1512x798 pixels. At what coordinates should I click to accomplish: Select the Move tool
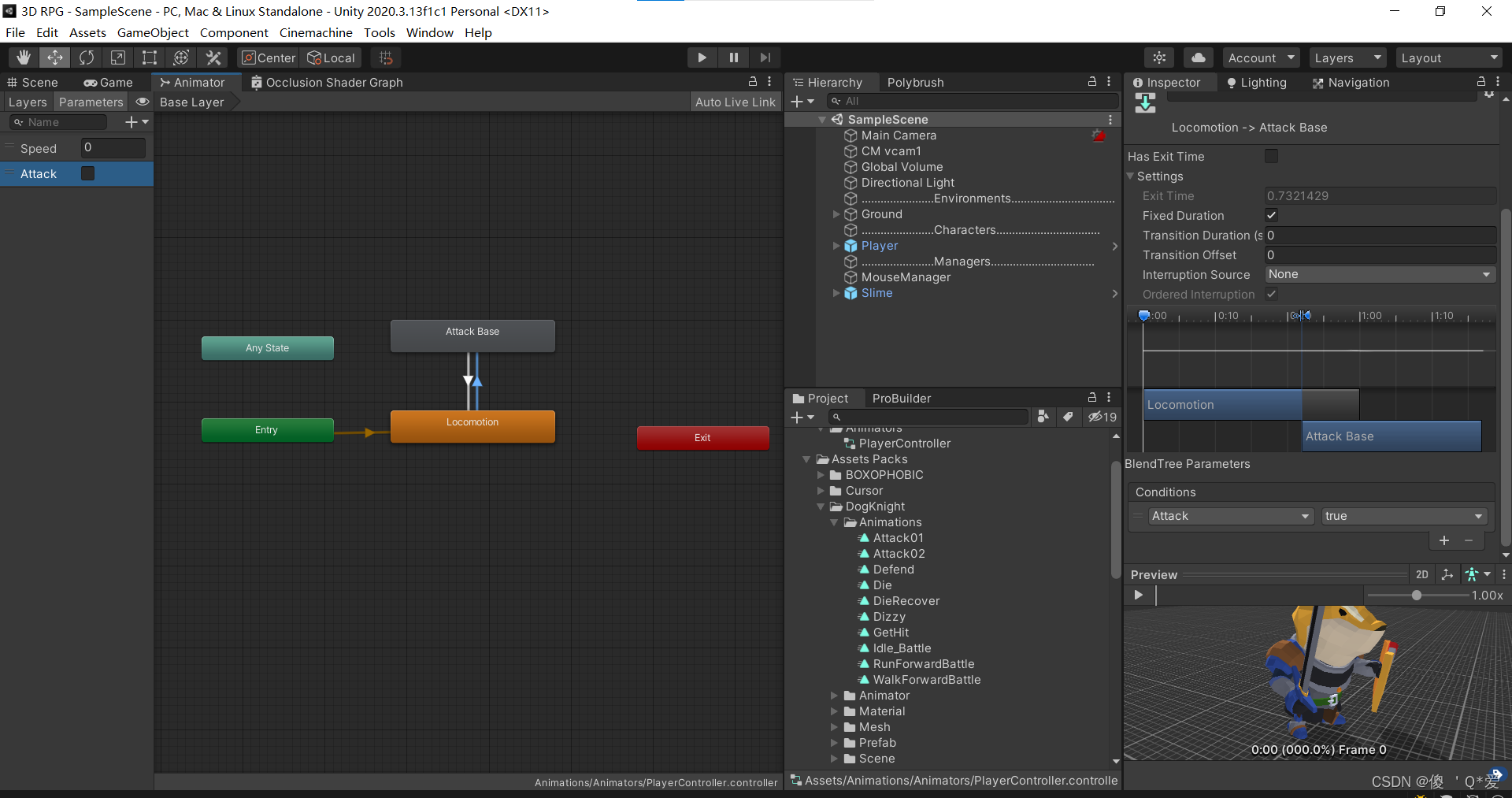pyautogui.click(x=54, y=57)
